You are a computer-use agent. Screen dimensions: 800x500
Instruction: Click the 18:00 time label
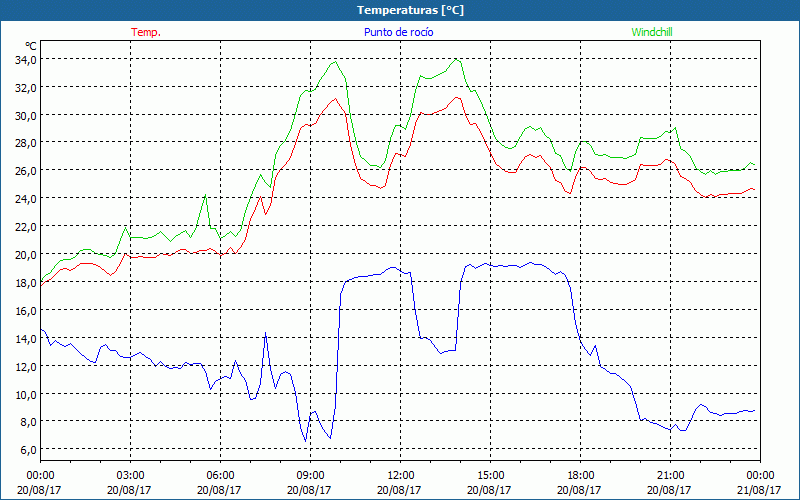(x=581, y=476)
